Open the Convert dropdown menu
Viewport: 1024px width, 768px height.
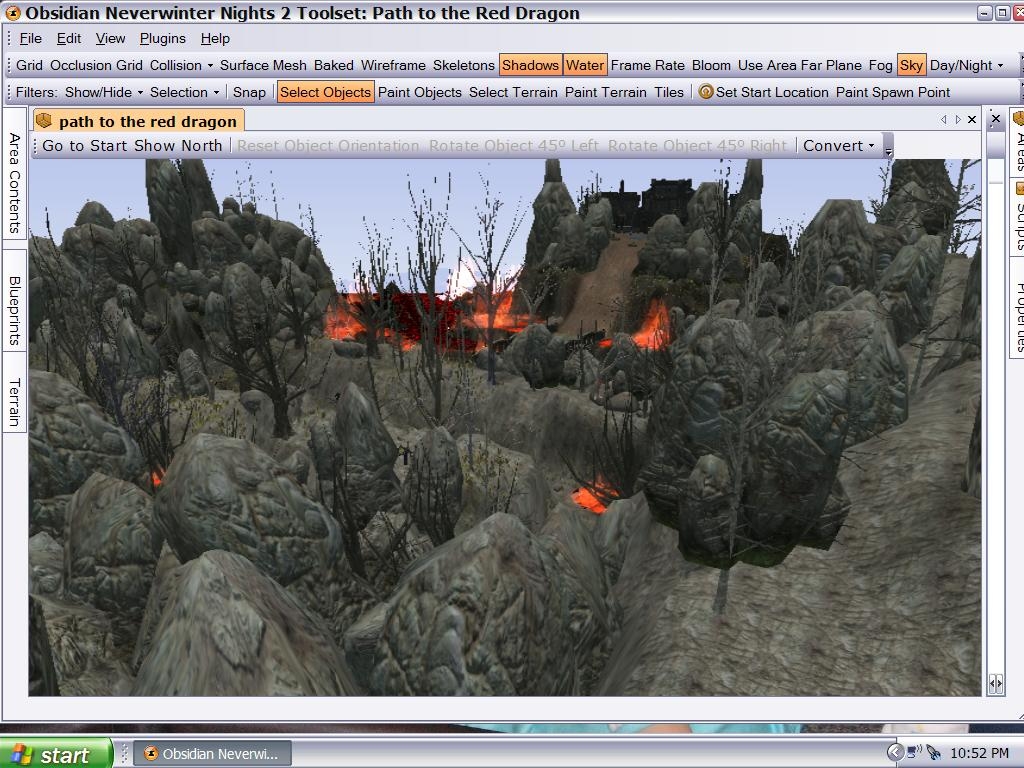click(838, 145)
